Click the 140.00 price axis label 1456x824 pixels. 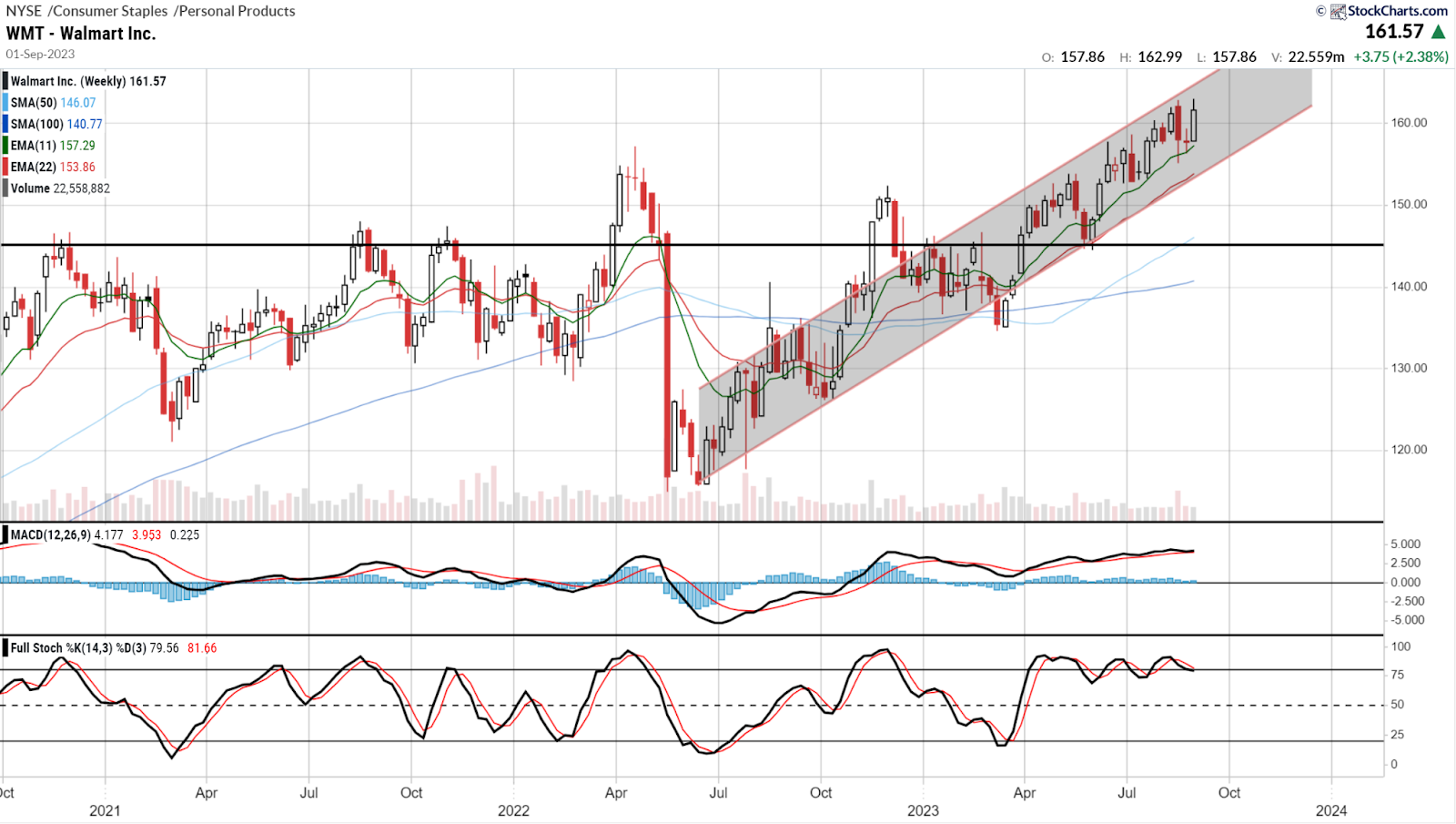tap(1409, 287)
